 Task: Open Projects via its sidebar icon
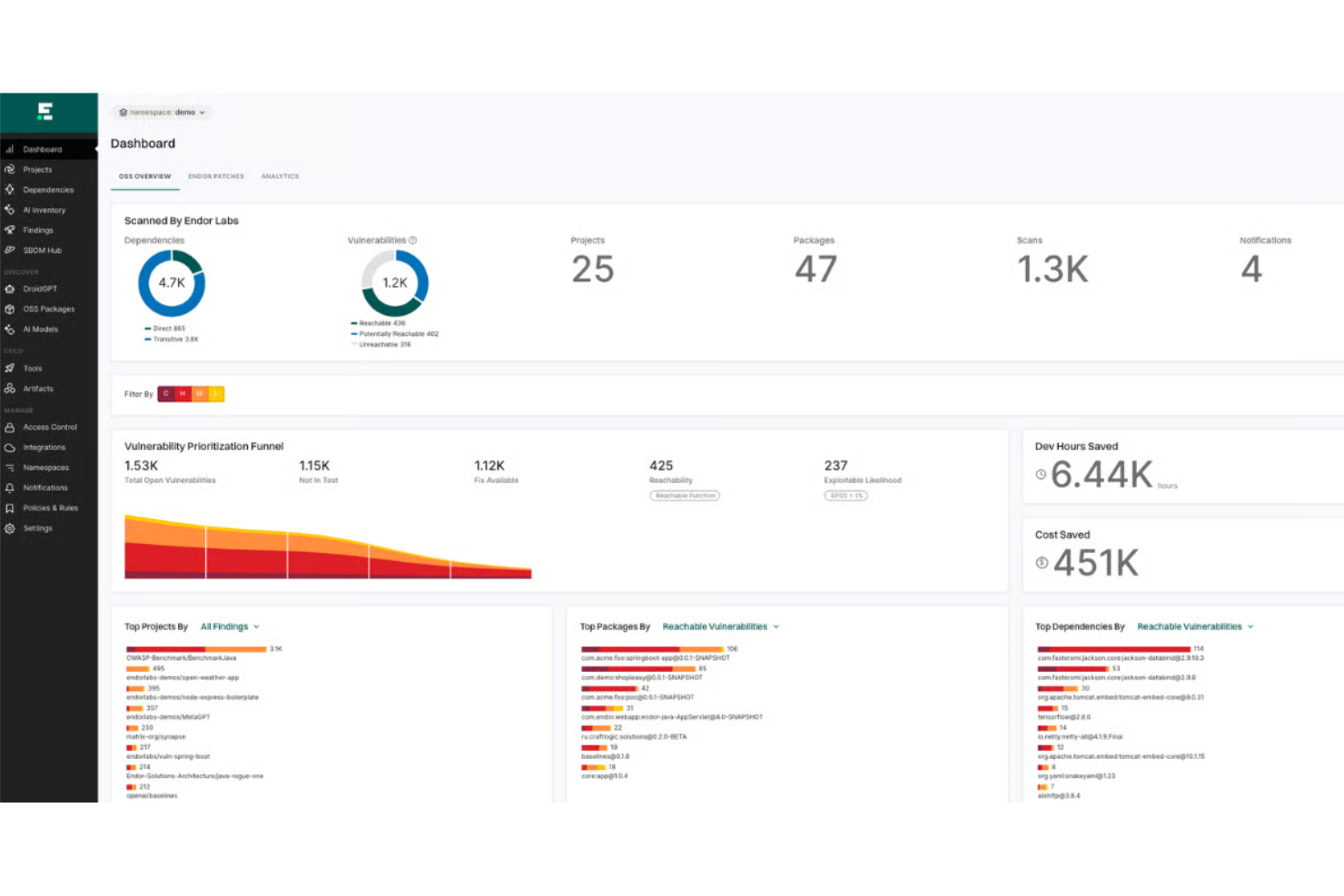pos(10,169)
